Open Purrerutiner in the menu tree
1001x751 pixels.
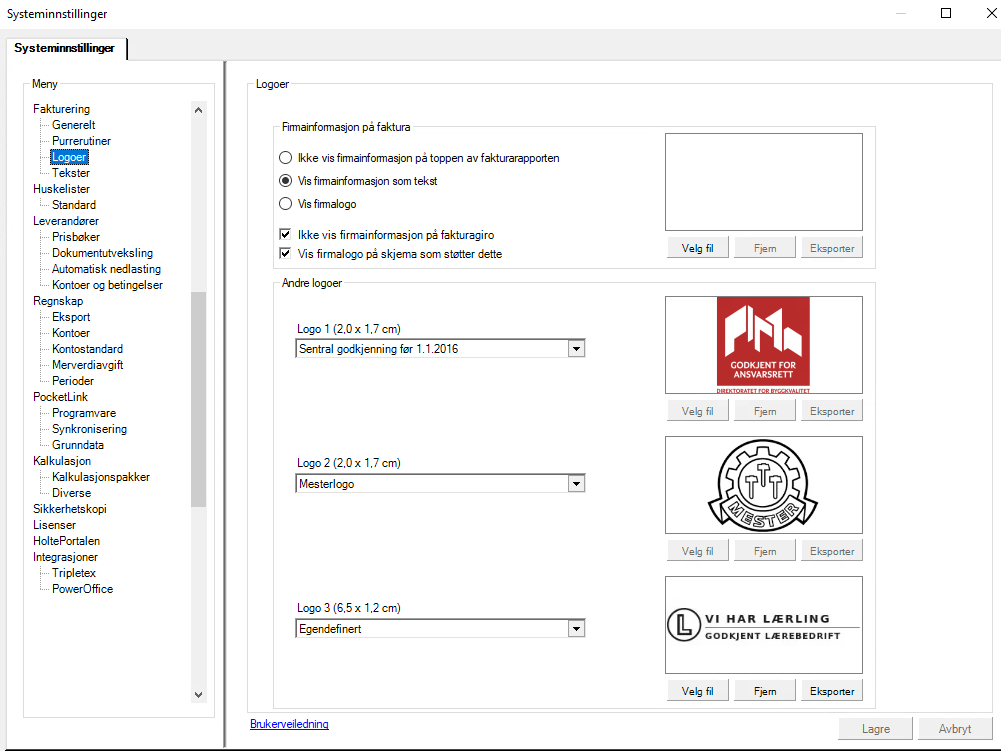[x=81, y=140]
